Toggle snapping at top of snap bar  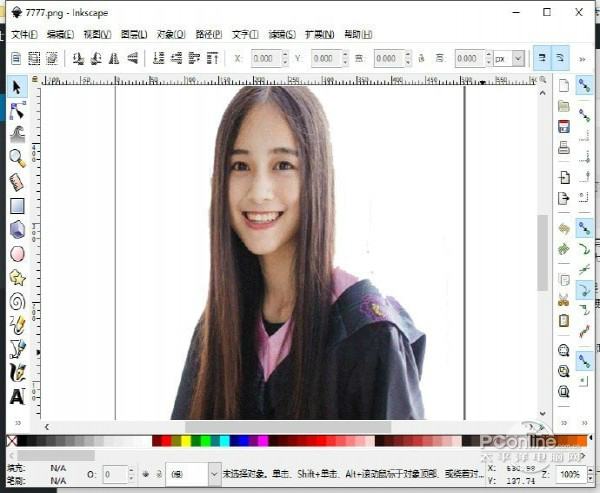(584, 85)
